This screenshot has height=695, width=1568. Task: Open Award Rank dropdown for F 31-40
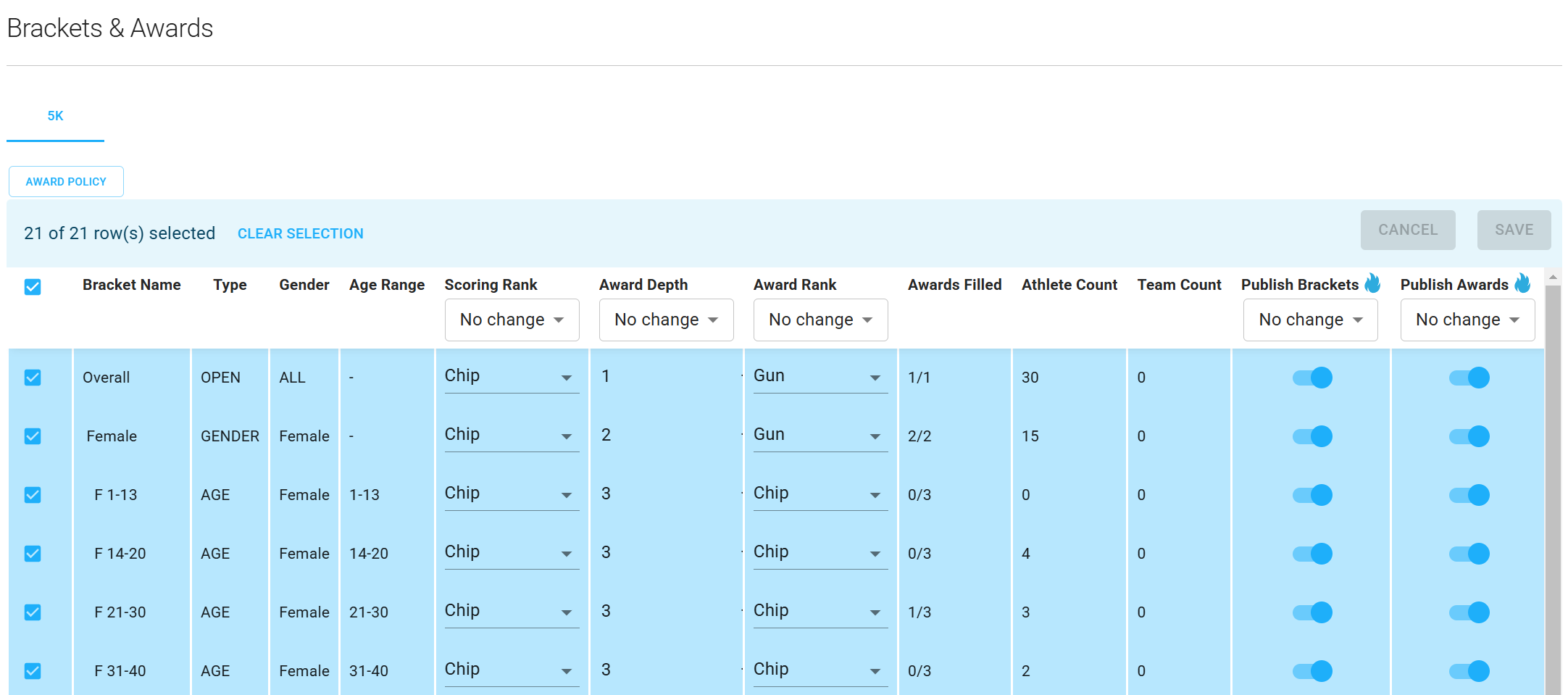(x=821, y=670)
